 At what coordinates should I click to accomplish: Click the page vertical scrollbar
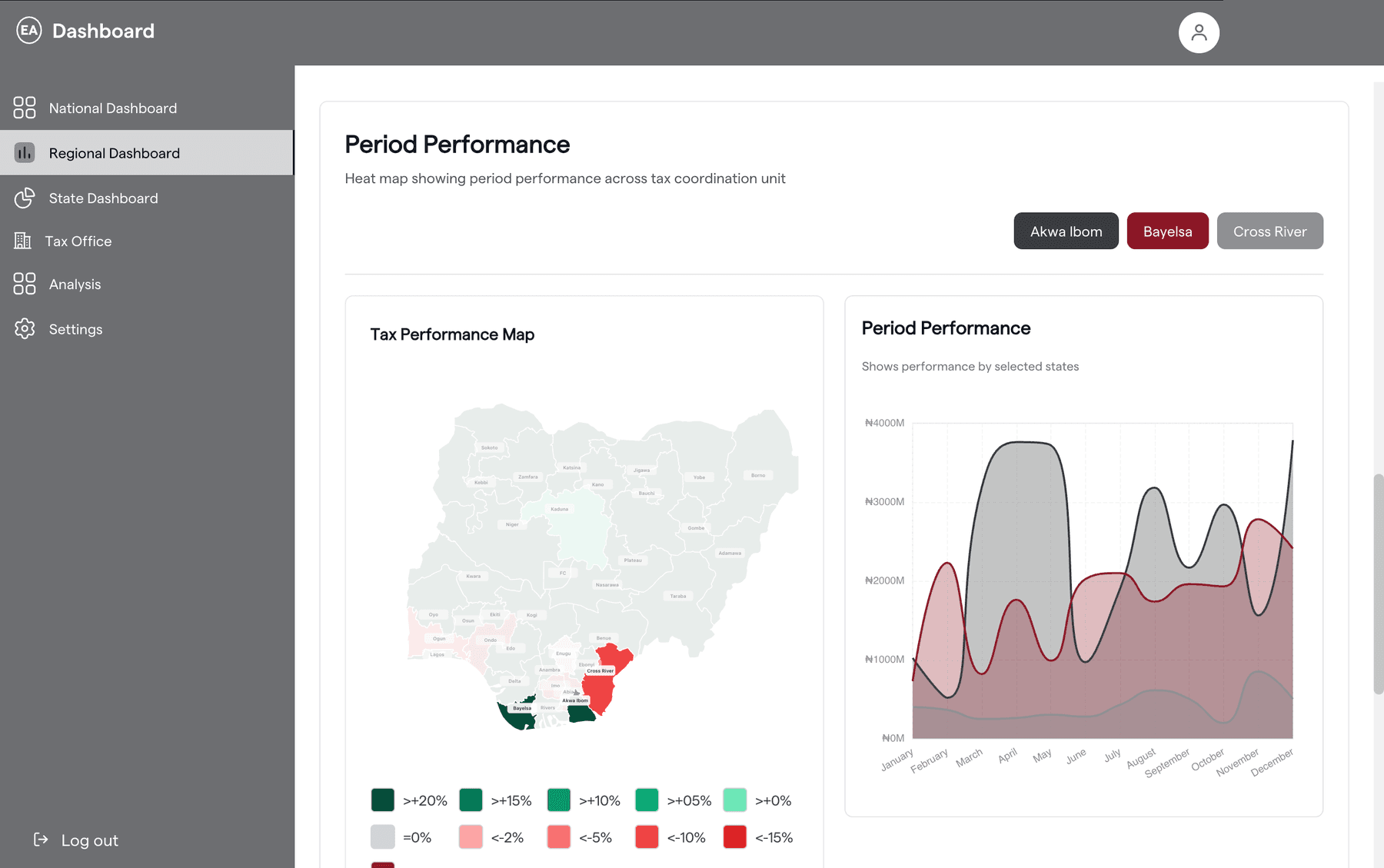(x=1379, y=584)
